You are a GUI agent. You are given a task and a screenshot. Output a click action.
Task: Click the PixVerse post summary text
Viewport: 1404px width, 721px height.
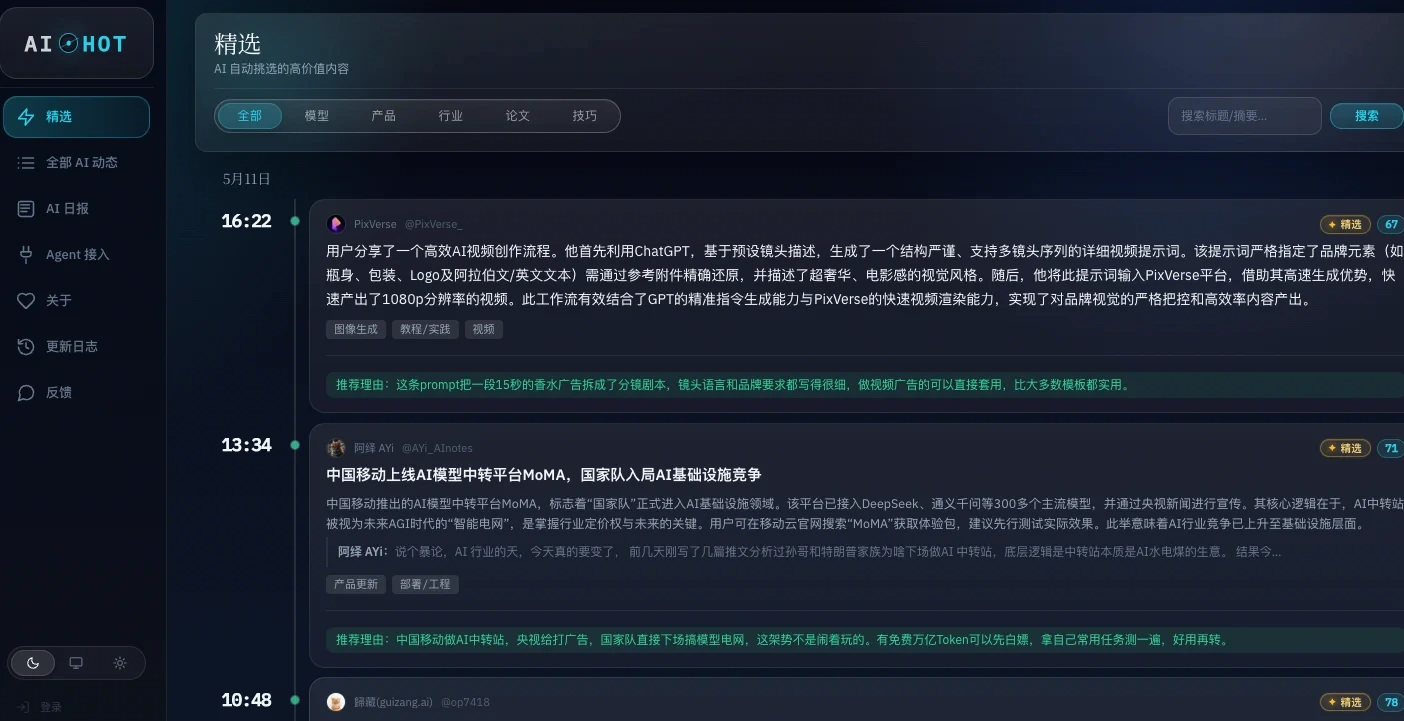[x=865, y=275]
